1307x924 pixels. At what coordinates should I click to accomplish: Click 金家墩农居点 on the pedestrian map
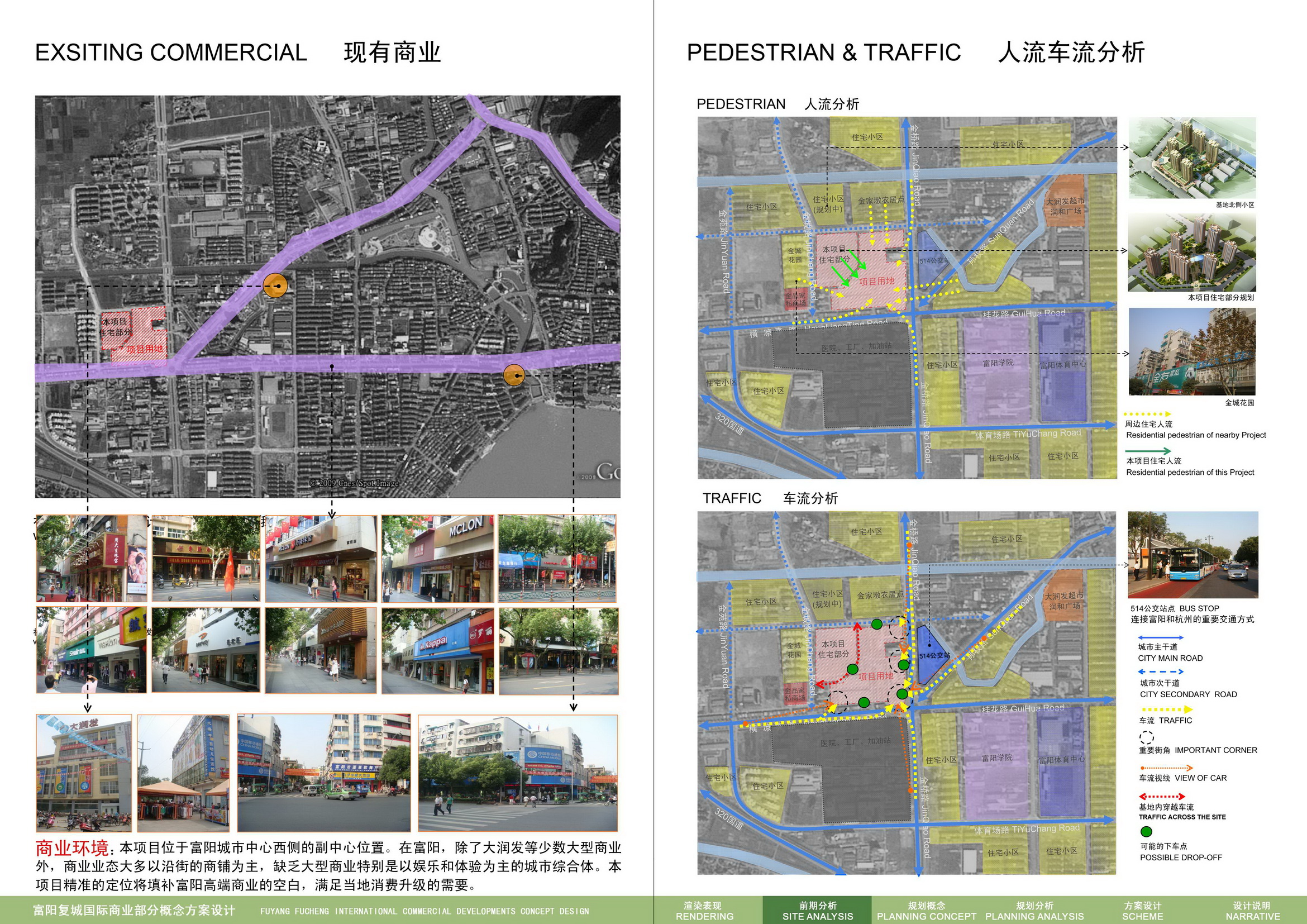click(881, 201)
